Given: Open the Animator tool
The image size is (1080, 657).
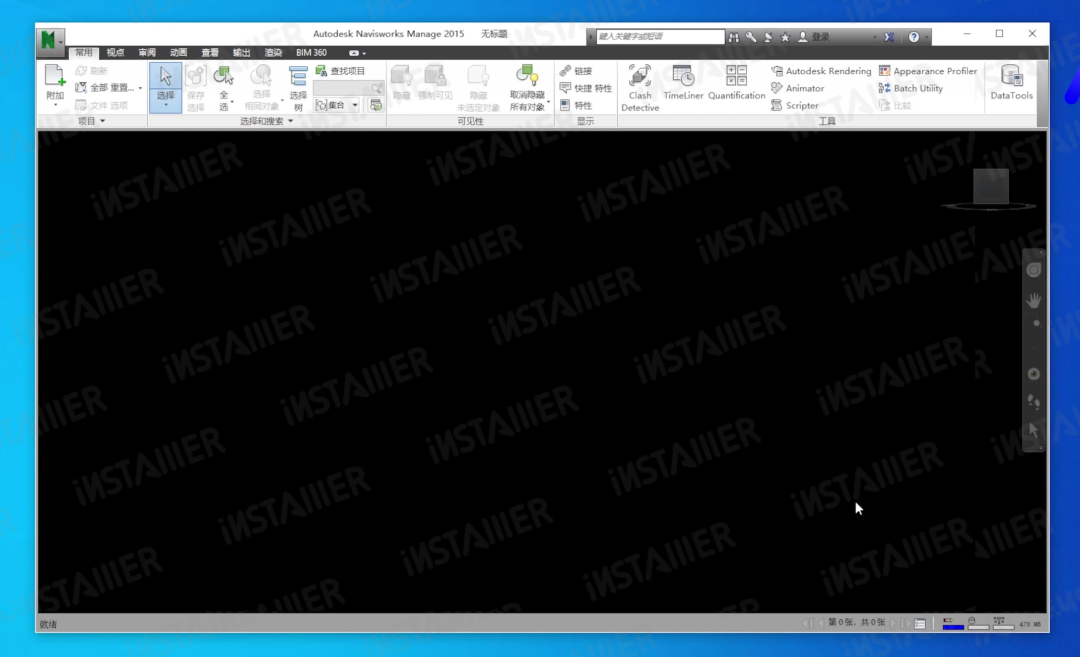Looking at the screenshot, I should [798, 88].
